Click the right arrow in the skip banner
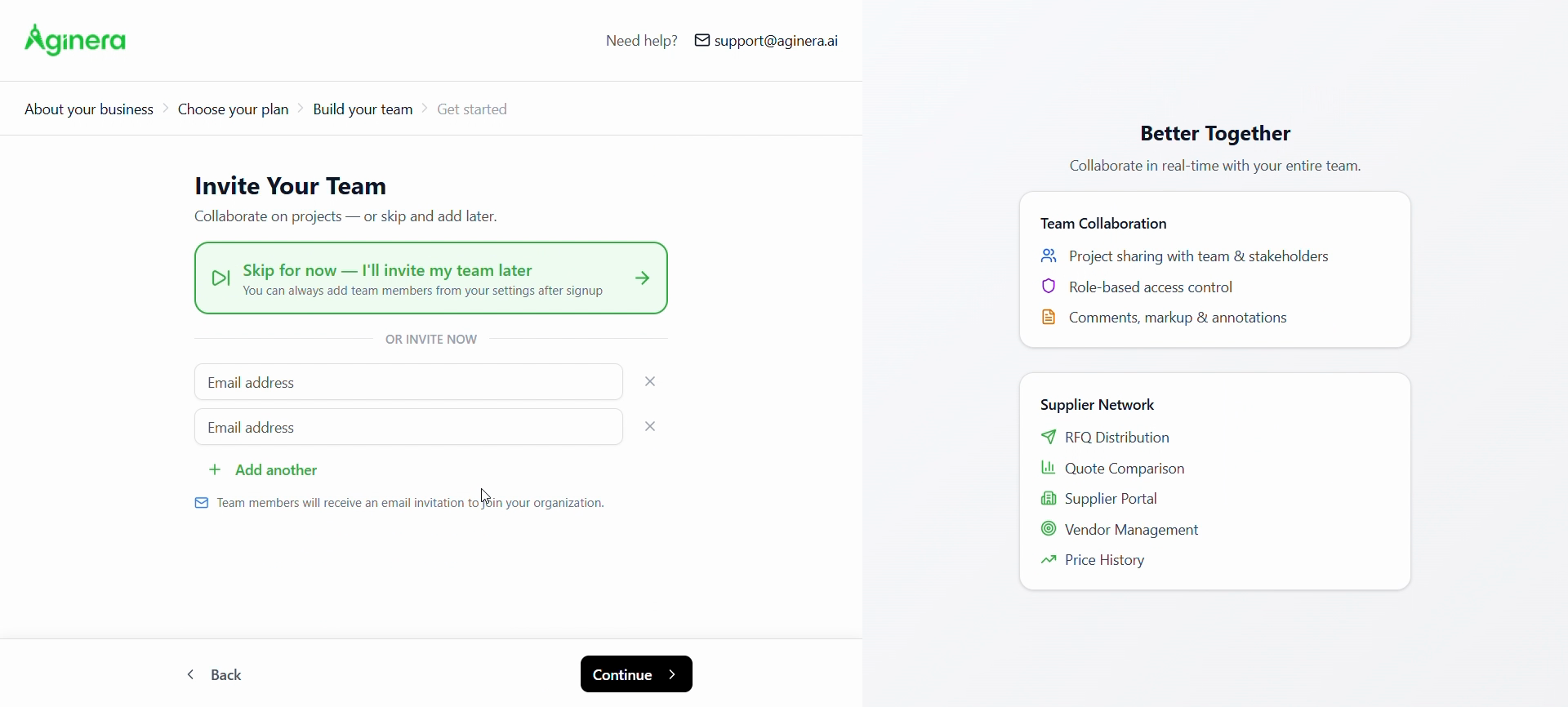Image resolution: width=1568 pixels, height=707 pixels. click(x=644, y=279)
